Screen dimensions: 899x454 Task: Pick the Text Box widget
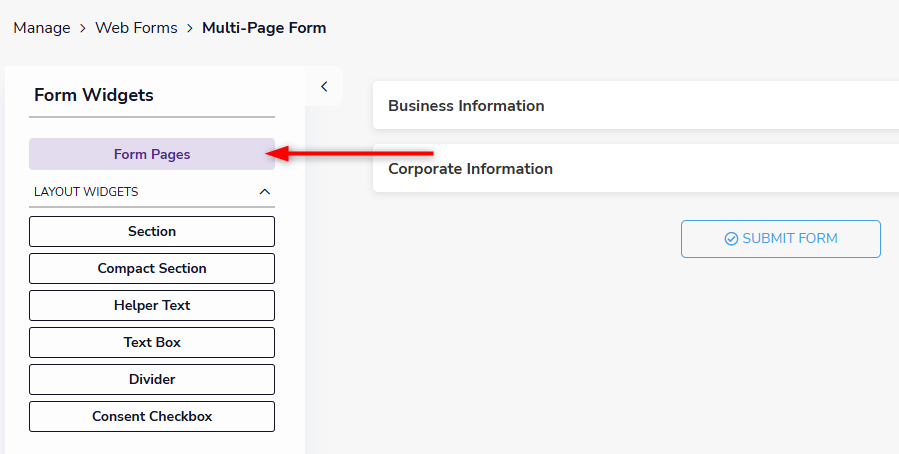click(x=152, y=342)
